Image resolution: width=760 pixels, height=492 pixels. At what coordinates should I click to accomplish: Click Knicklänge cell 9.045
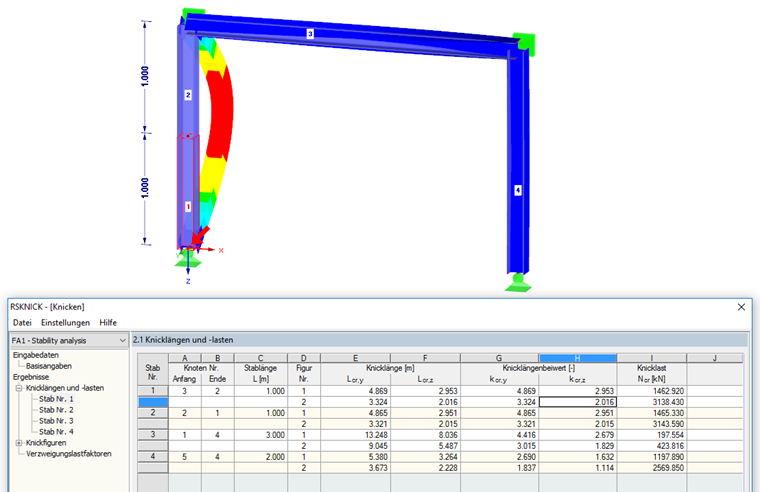click(355, 446)
